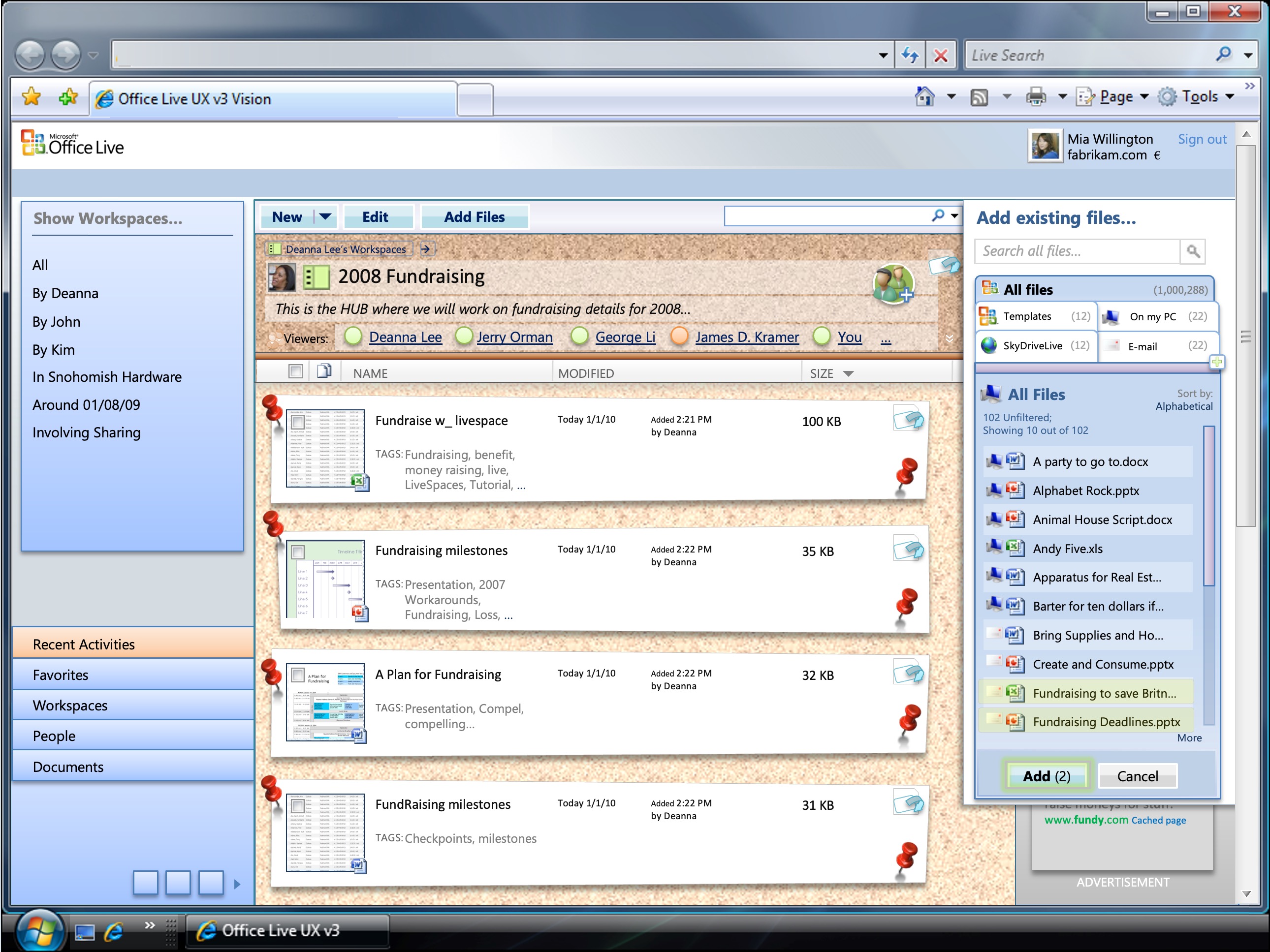Viewport: 1270px width, 952px height.
Task: Click the browser Forward arrow button
Action: (66, 56)
